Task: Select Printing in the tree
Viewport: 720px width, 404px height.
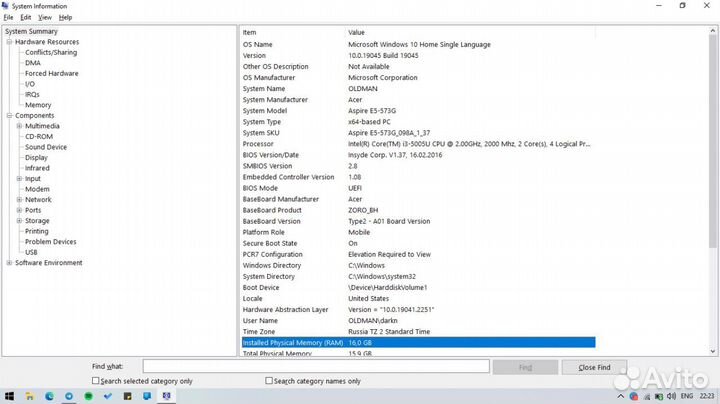Action: [x=37, y=231]
